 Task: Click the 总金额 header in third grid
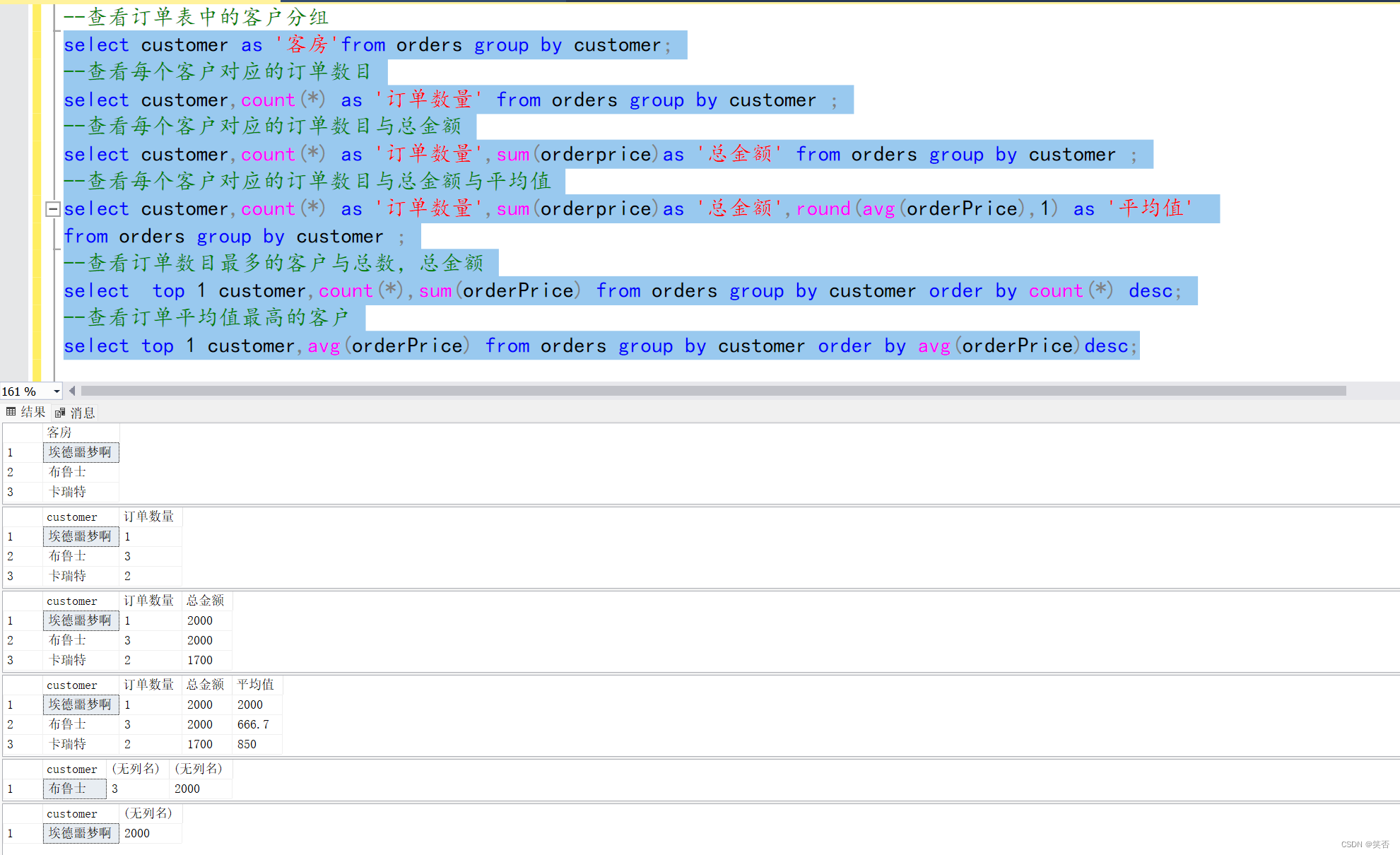click(x=206, y=601)
